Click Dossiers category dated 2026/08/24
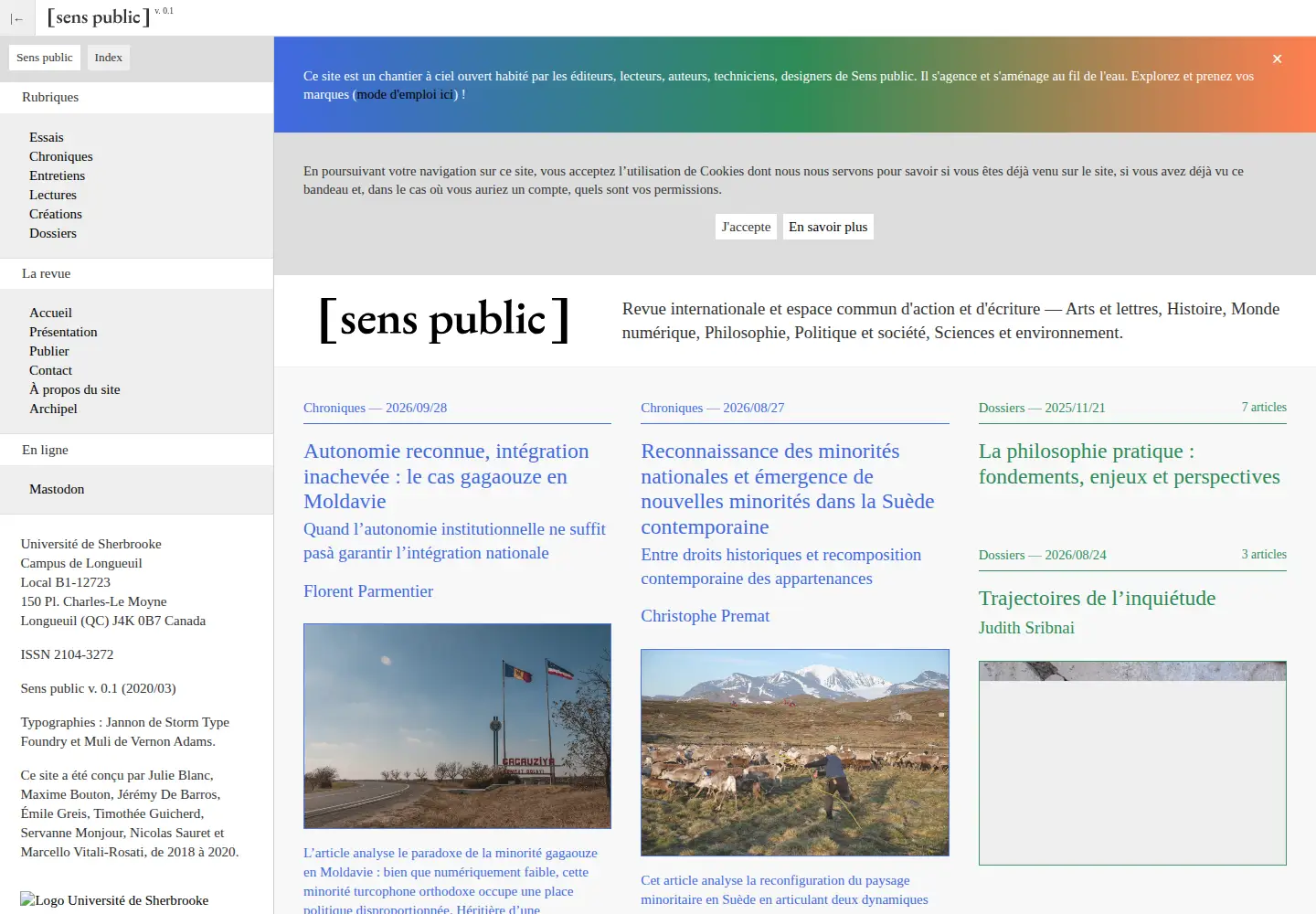 tap(1043, 555)
